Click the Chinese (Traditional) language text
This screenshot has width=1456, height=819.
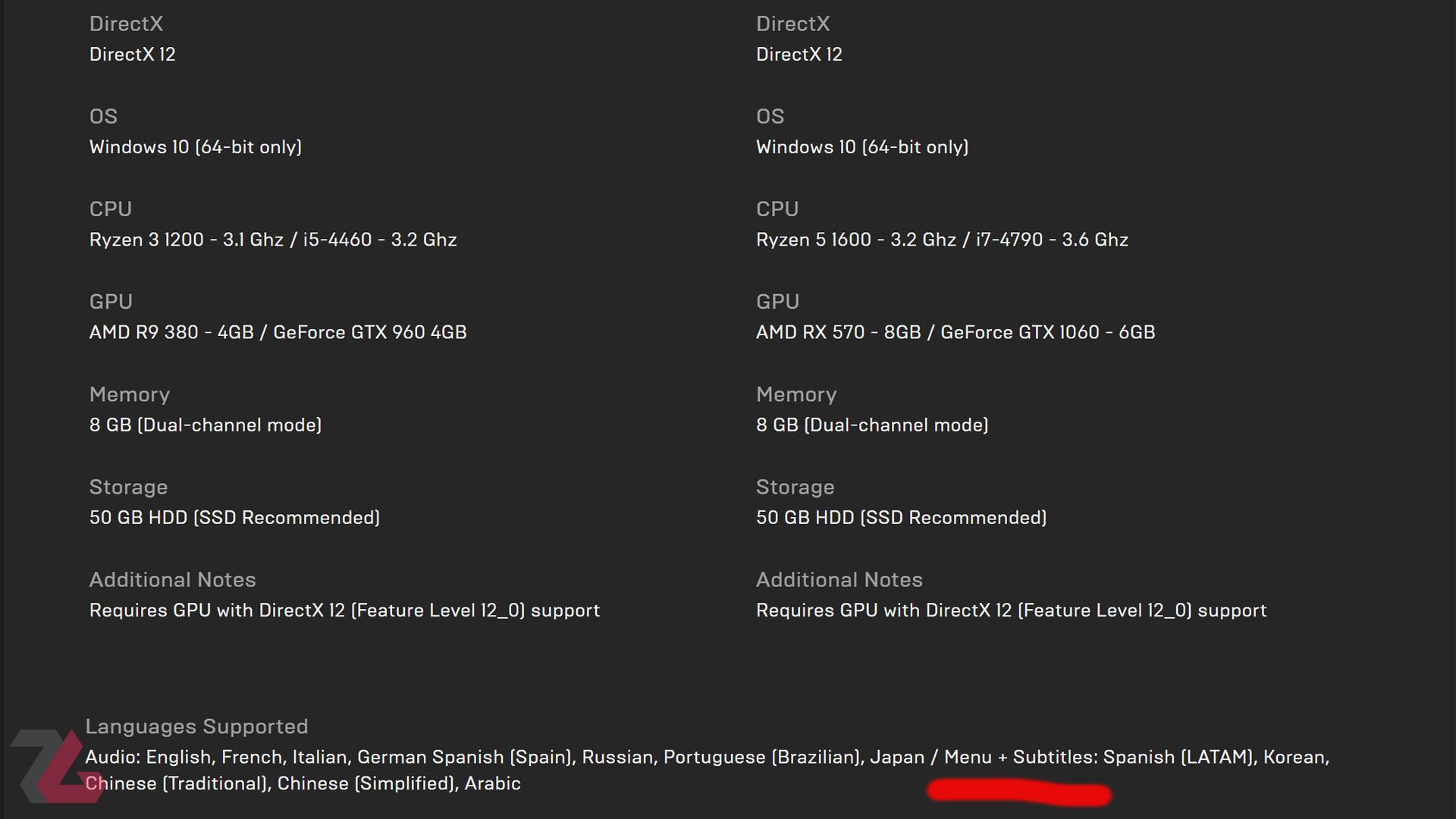tap(177, 783)
